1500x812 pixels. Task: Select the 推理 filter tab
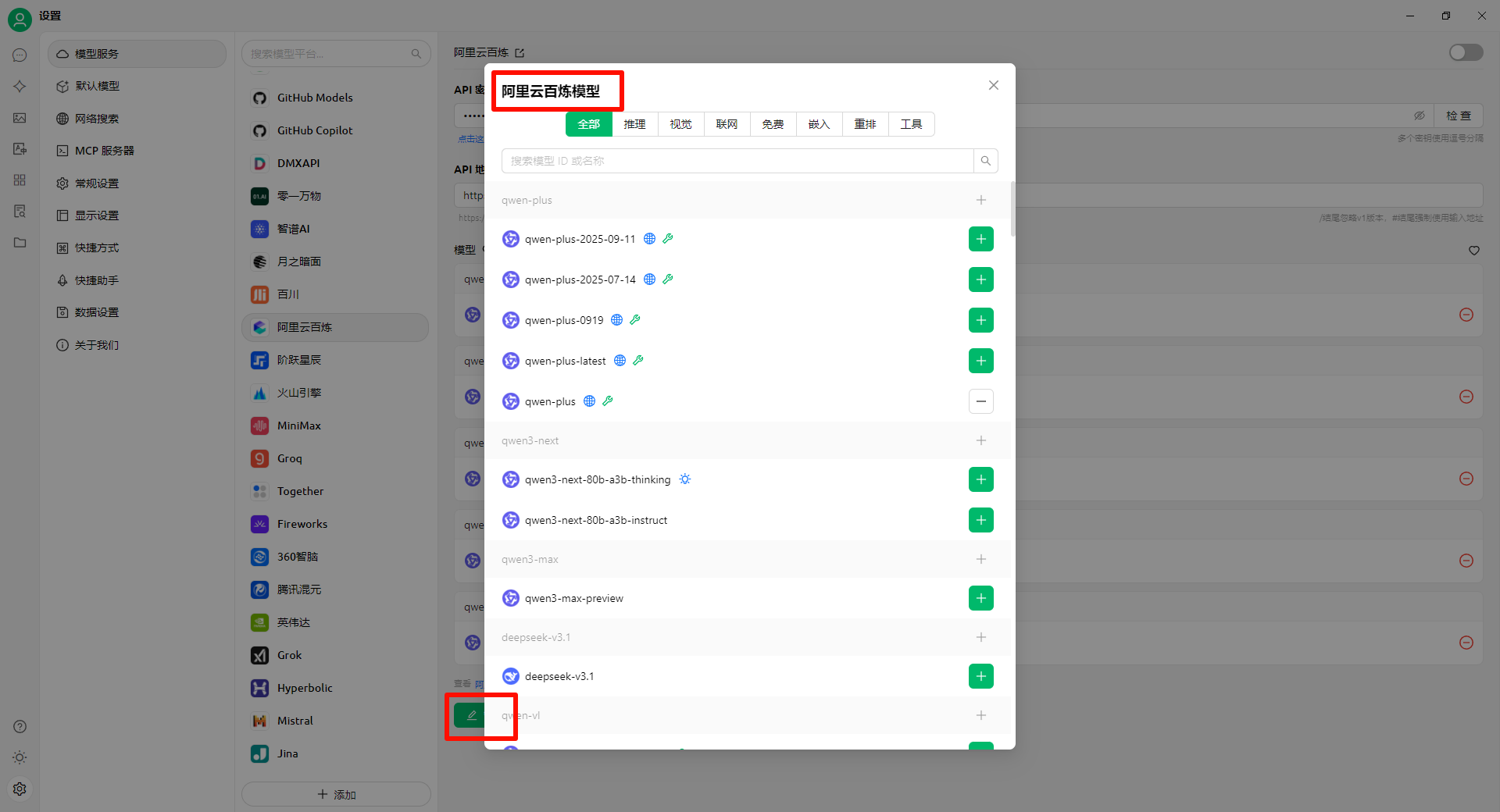click(634, 124)
